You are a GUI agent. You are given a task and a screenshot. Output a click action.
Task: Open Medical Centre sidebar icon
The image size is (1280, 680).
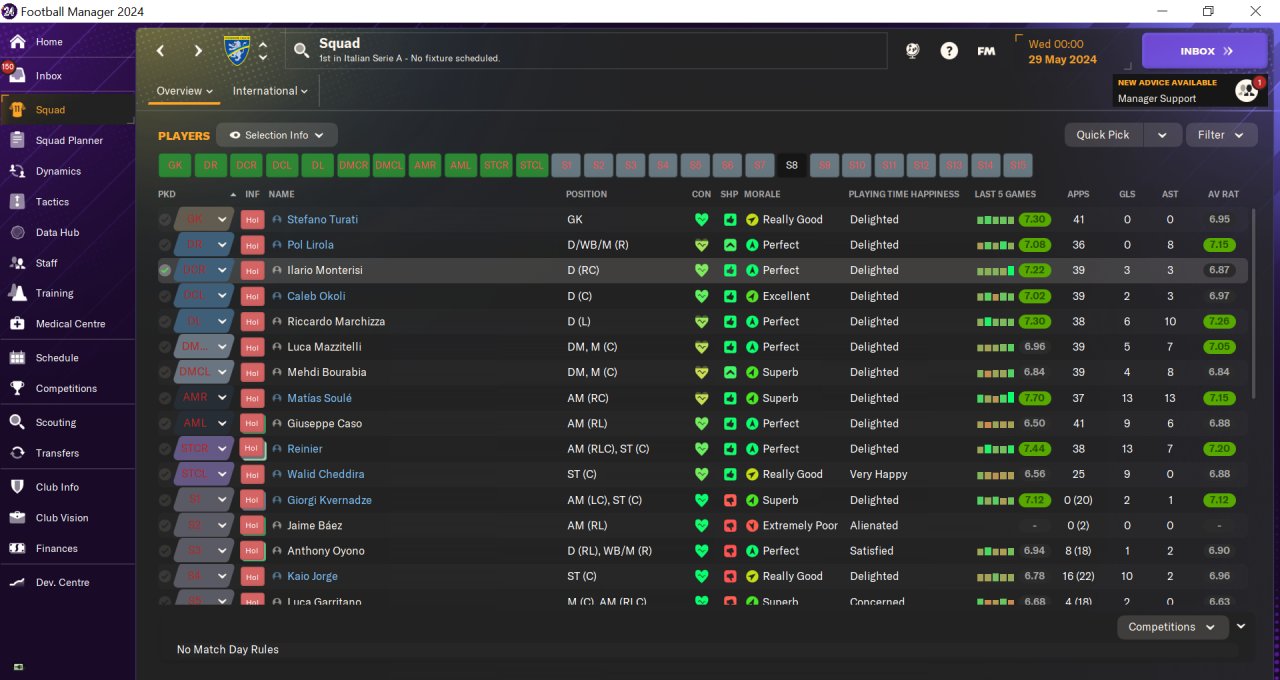pyautogui.click(x=17, y=324)
